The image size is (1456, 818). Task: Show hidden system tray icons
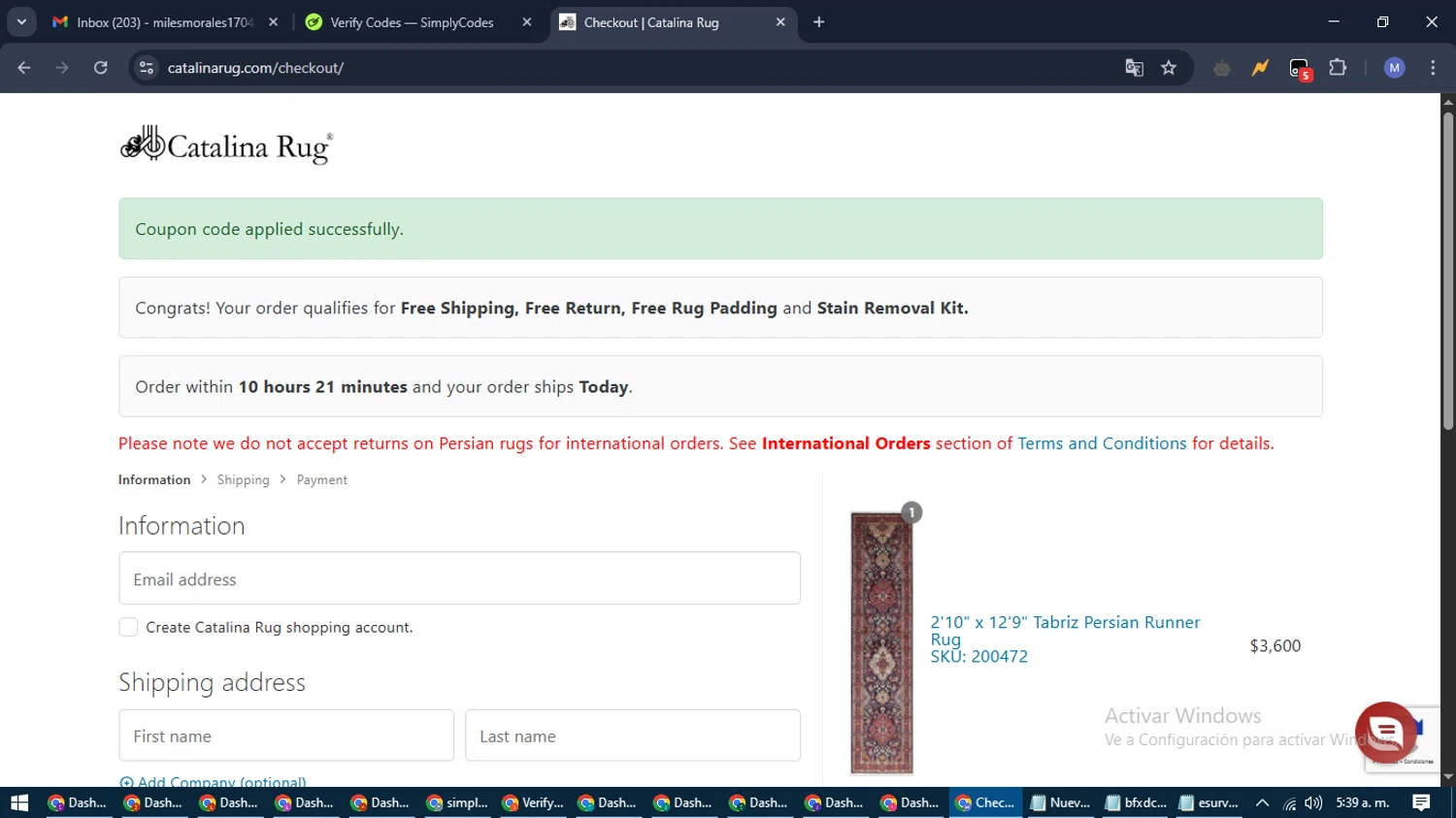(x=1263, y=802)
